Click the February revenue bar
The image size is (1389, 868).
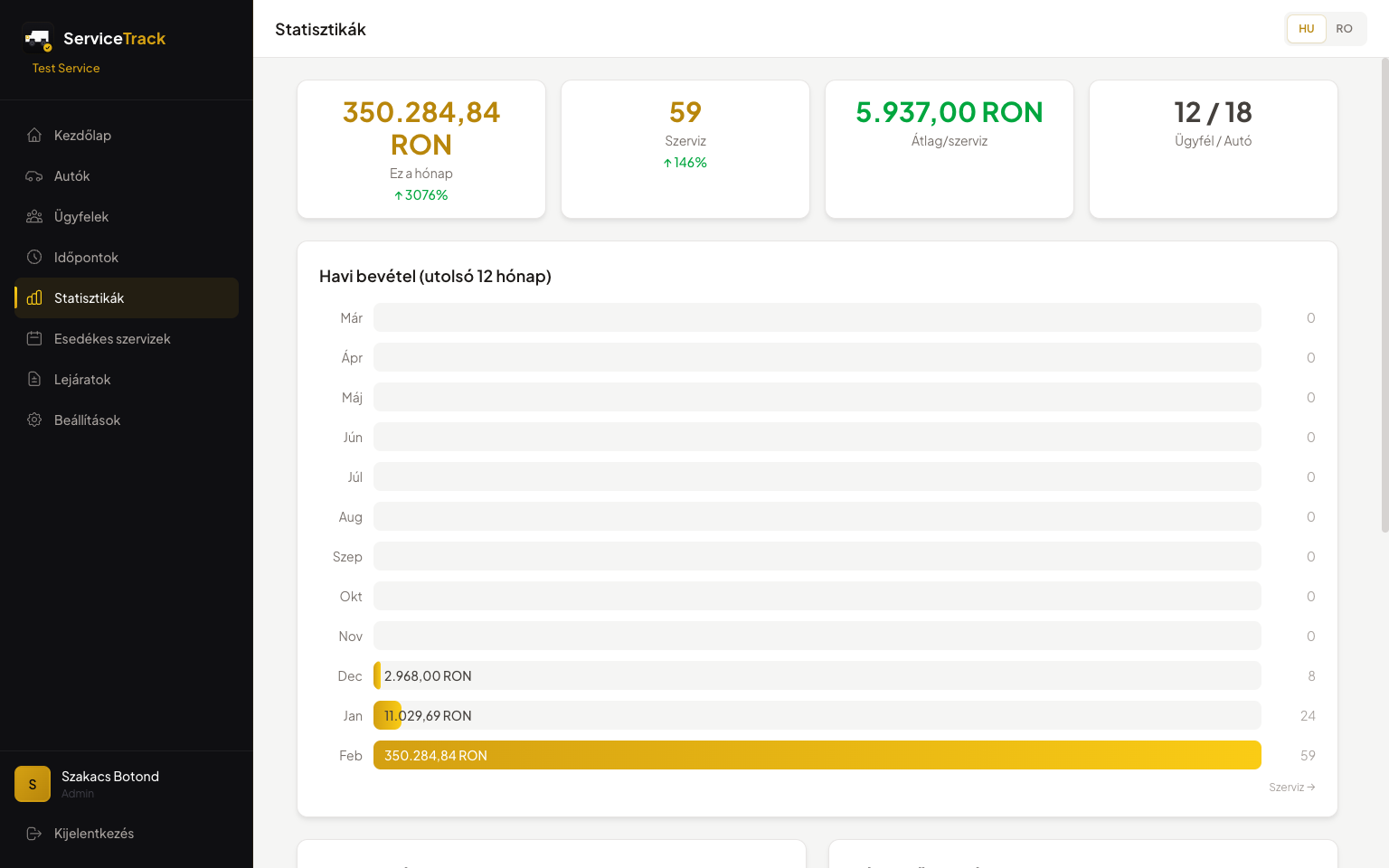coord(817,755)
